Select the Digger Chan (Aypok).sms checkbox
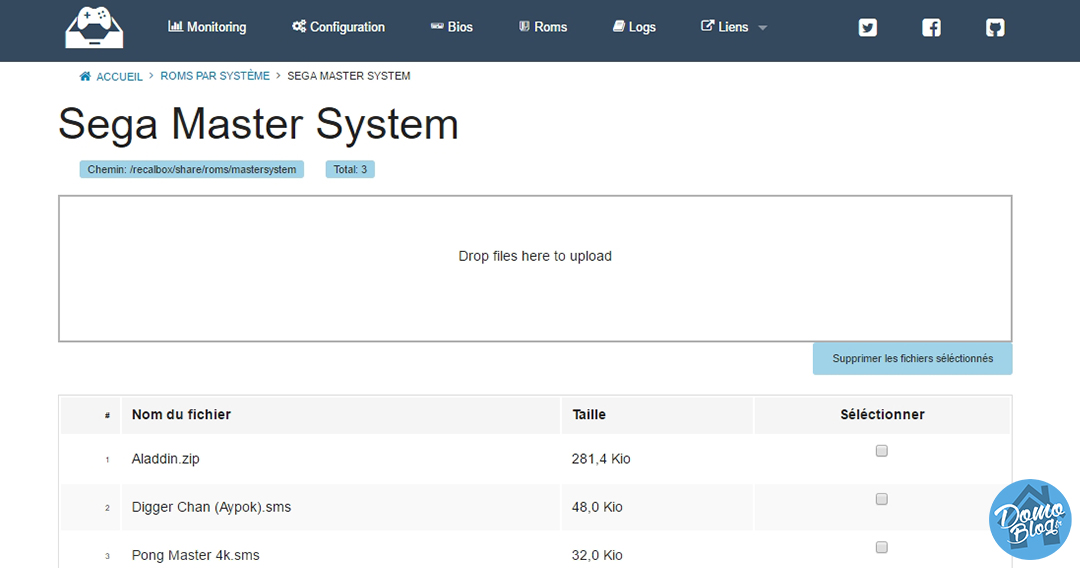The image size is (1080, 568). pyautogui.click(x=882, y=499)
